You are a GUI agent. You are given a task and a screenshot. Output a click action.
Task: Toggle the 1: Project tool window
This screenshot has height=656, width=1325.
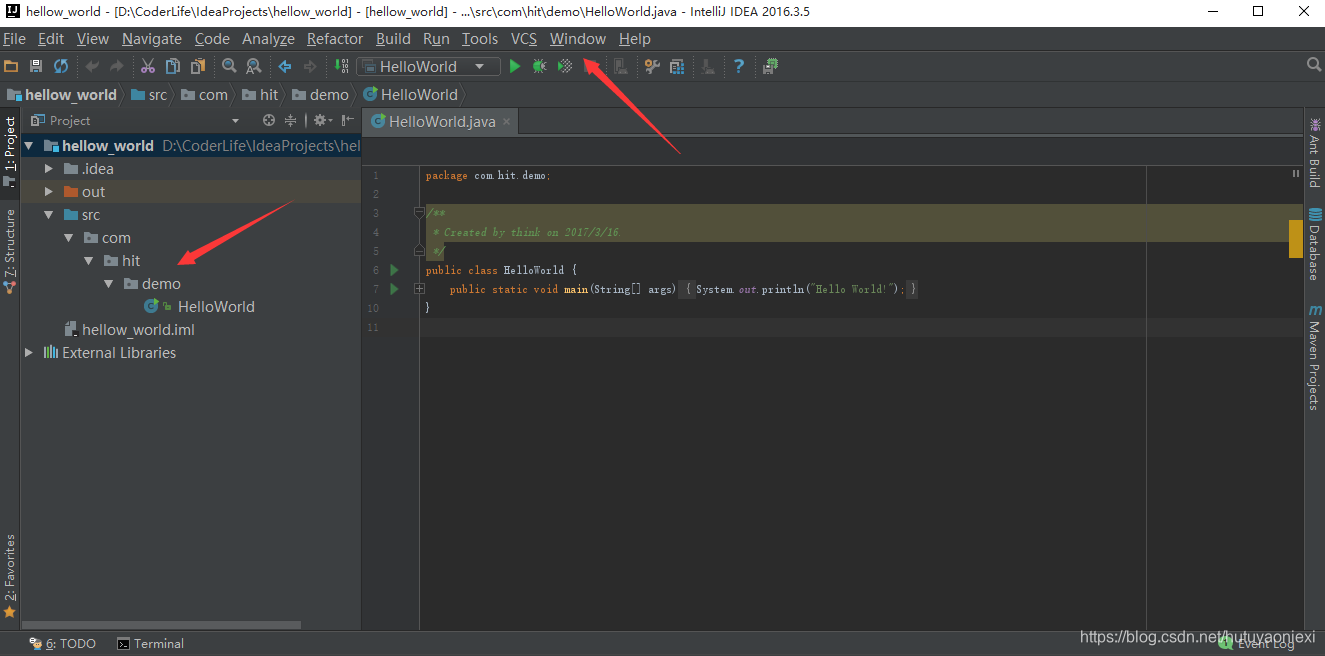(10, 153)
